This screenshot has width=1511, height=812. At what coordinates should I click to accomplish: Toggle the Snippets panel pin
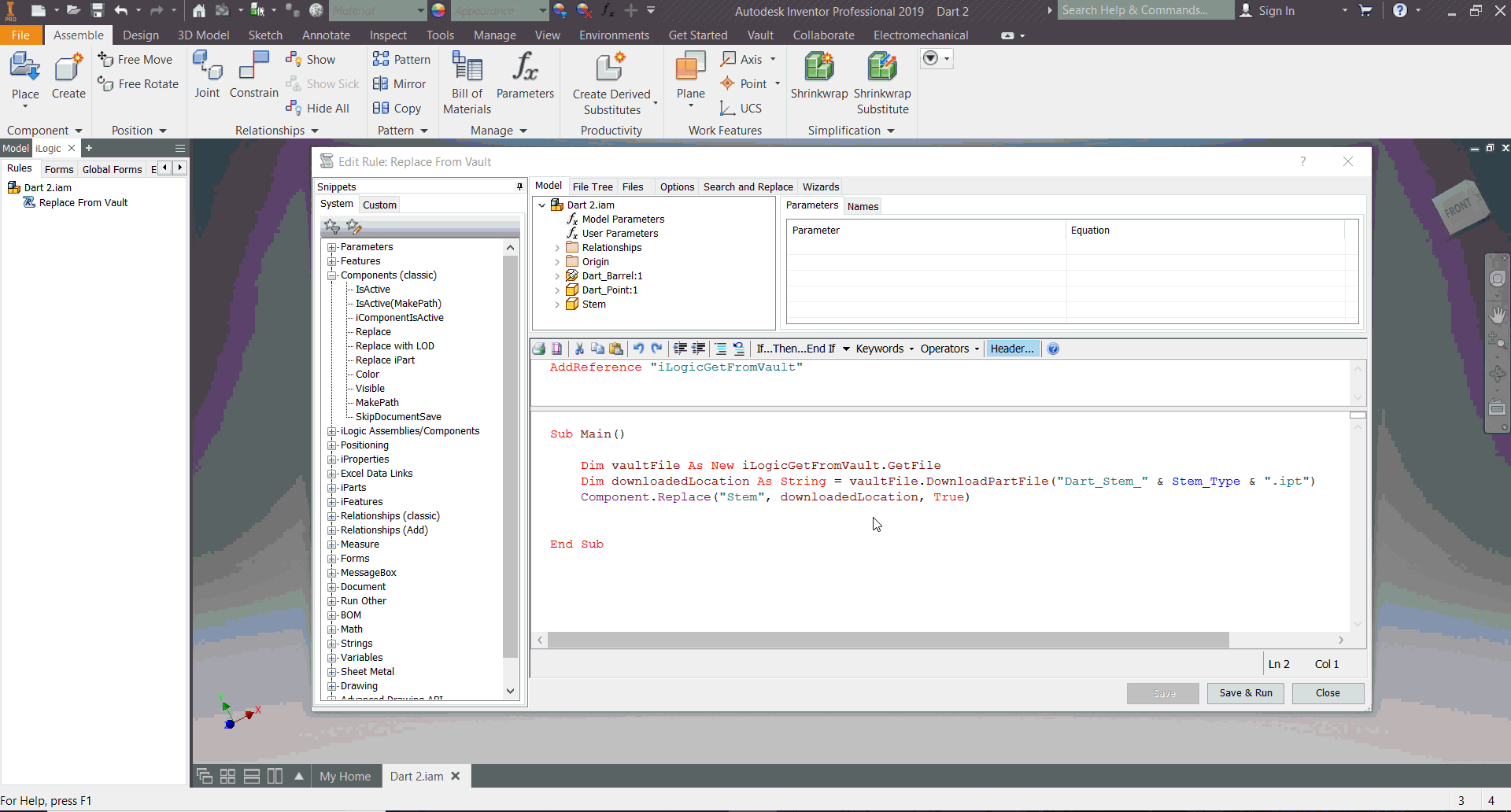tap(519, 186)
